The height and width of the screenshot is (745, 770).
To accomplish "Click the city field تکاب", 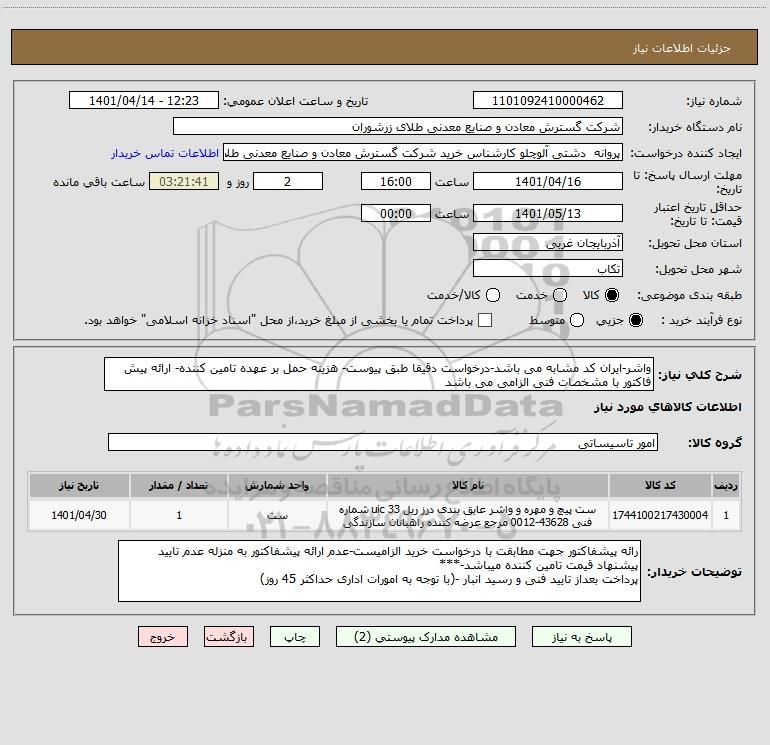I will click(548, 269).
